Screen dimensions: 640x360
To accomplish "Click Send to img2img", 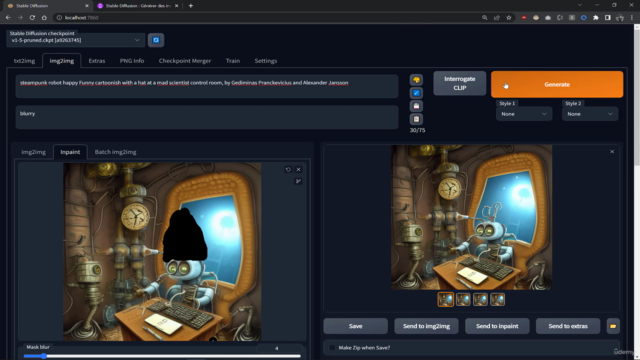I will pos(426,326).
